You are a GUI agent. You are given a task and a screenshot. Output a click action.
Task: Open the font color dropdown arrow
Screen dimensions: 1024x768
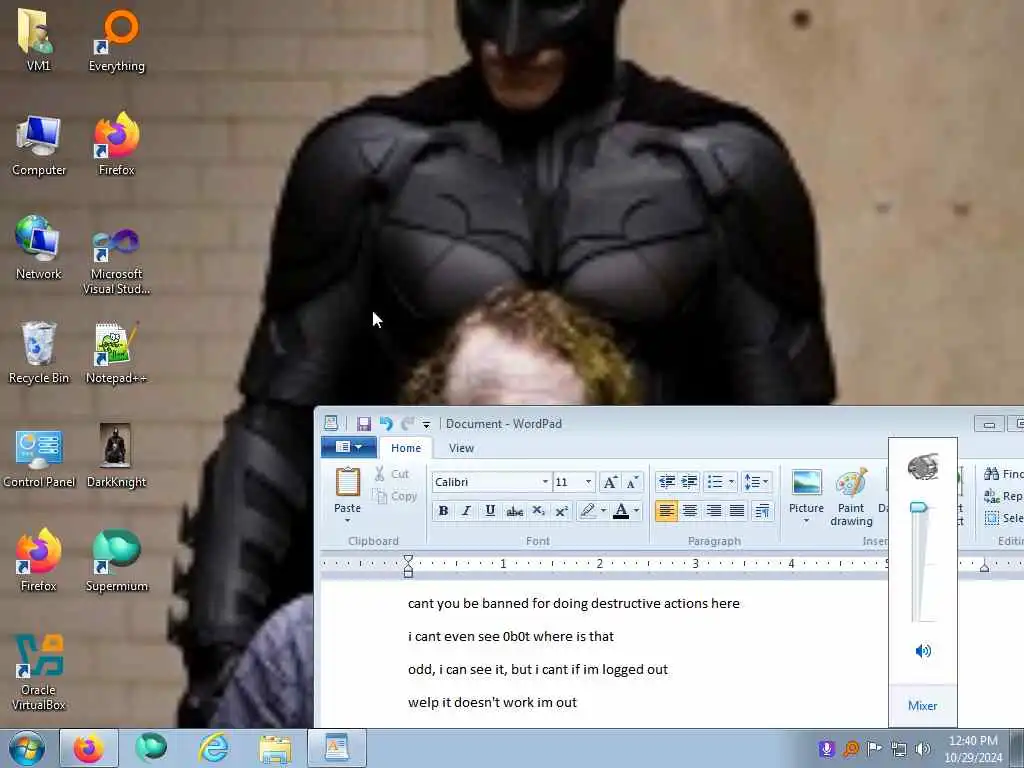pos(637,511)
